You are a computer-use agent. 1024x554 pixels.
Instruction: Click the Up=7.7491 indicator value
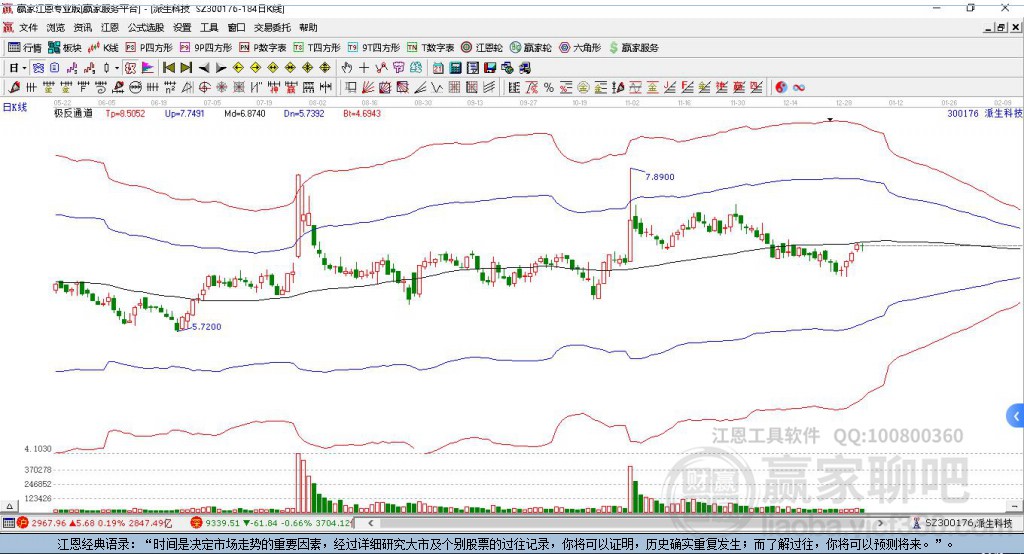pos(185,113)
